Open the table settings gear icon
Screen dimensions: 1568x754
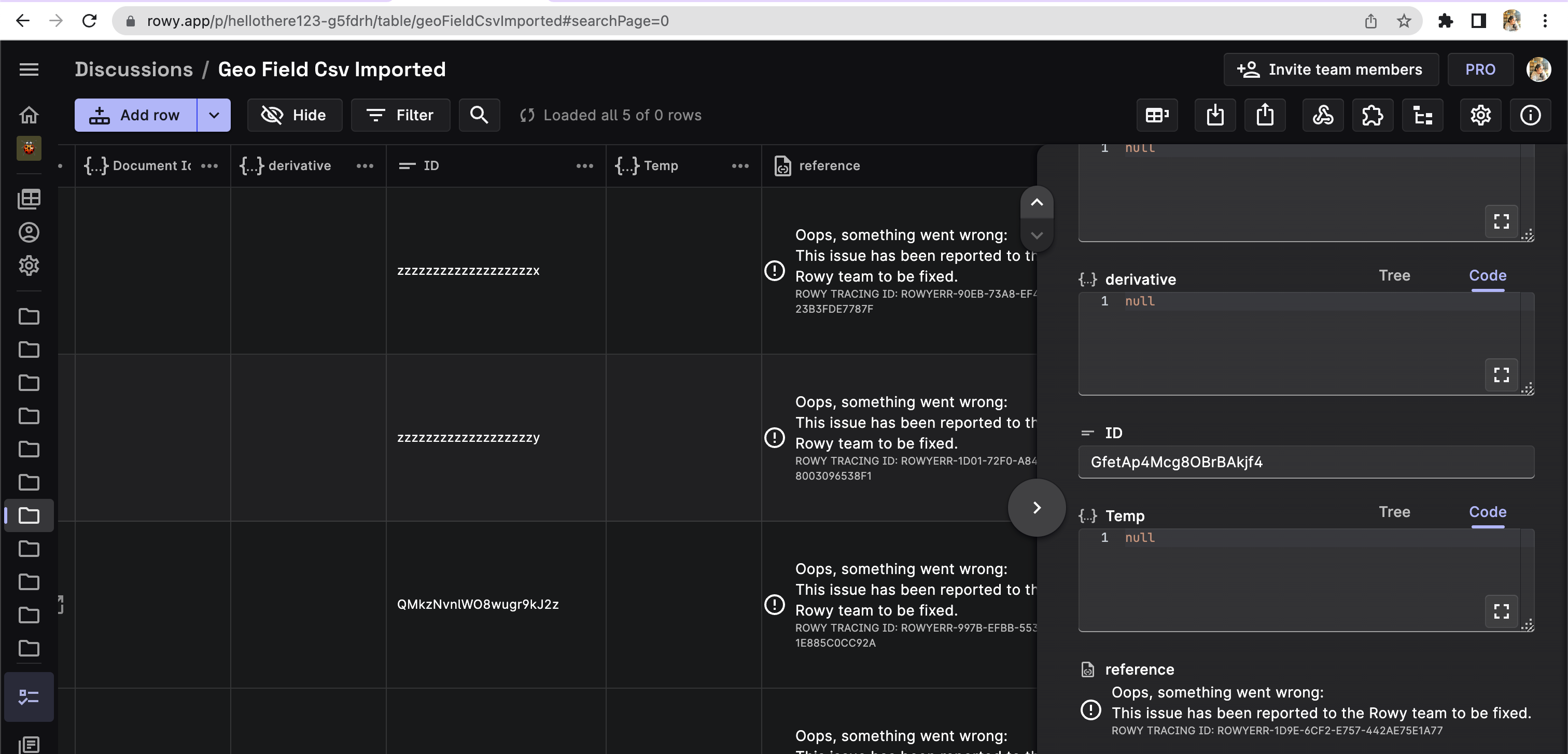(x=1481, y=115)
